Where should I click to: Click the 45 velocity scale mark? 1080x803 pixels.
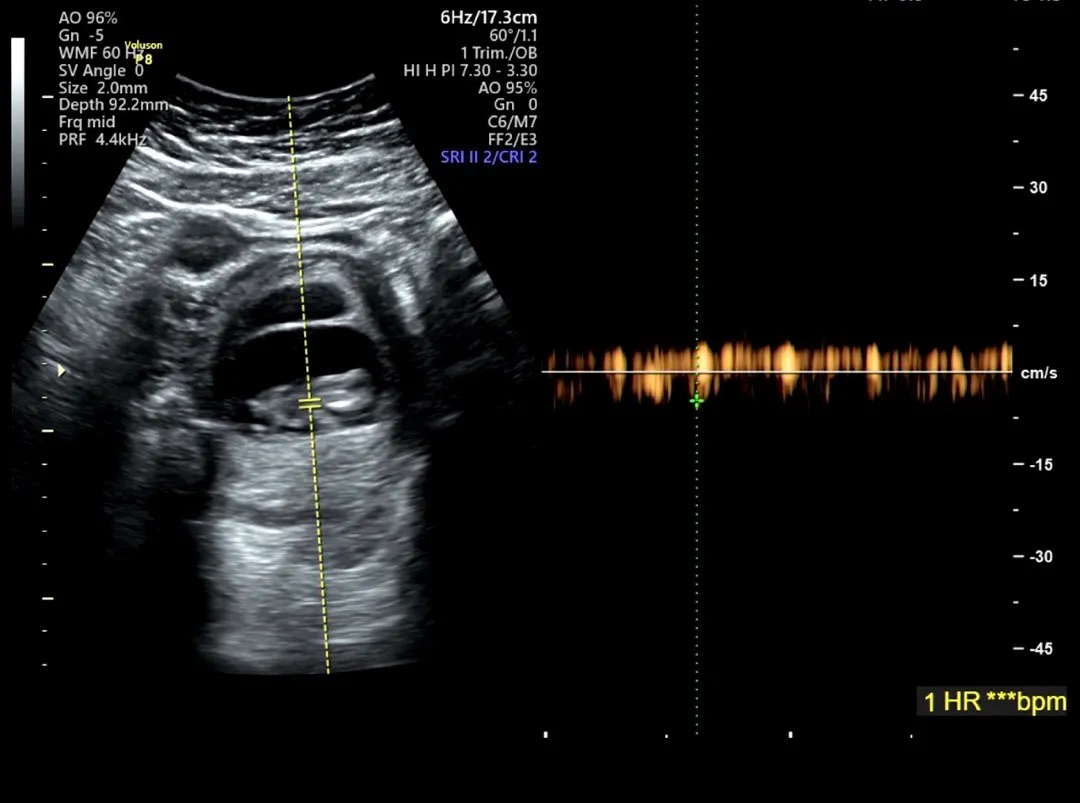pos(1038,96)
